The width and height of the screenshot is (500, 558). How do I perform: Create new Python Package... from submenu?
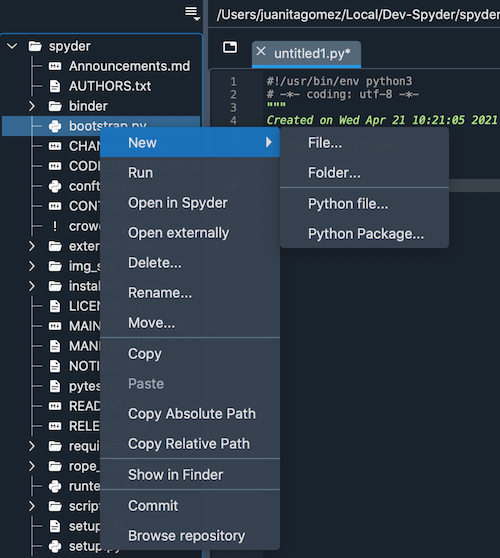click(x=364, y=234)
